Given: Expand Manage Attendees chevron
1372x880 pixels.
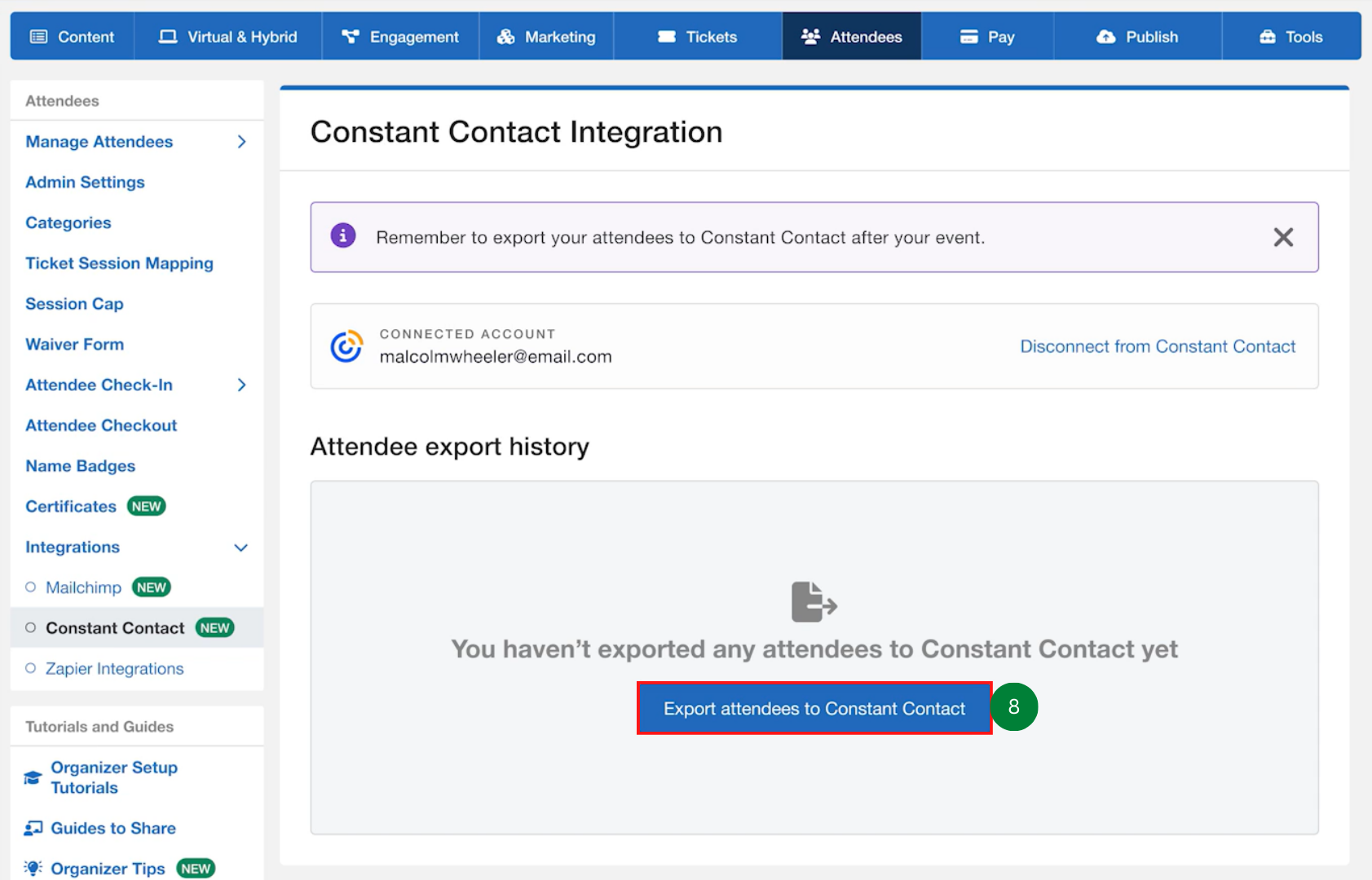Looking at the screenshot, I should pos(241,142).
